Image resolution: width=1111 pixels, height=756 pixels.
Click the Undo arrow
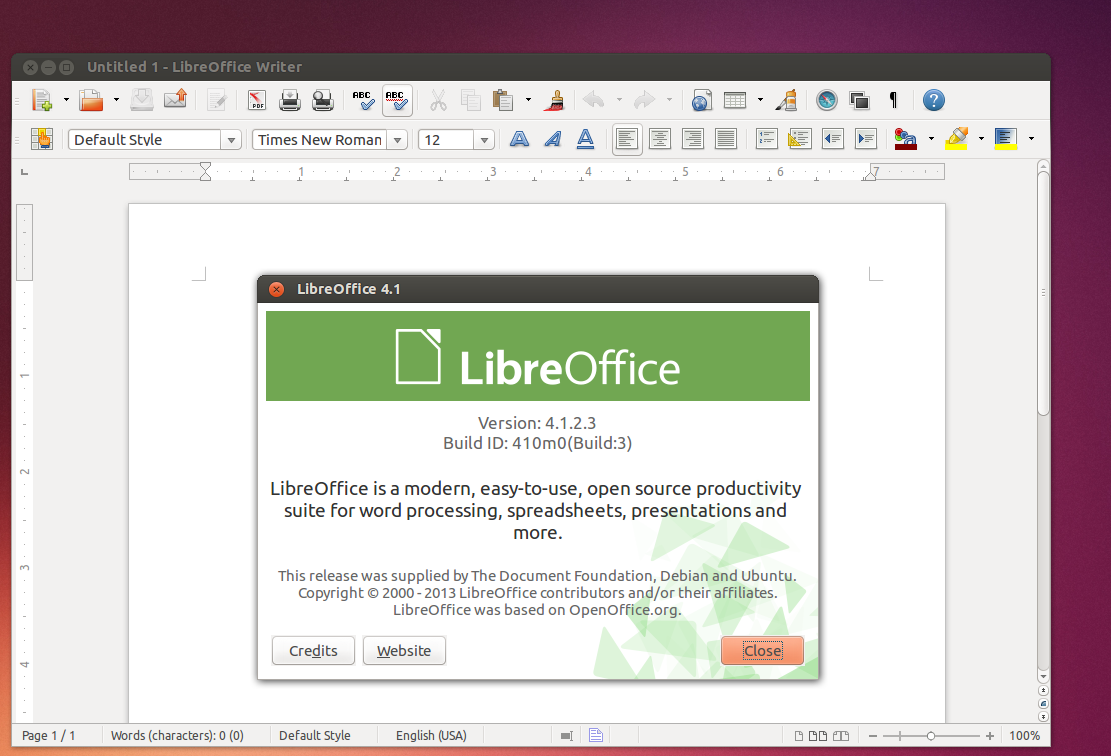click(594, 100)
